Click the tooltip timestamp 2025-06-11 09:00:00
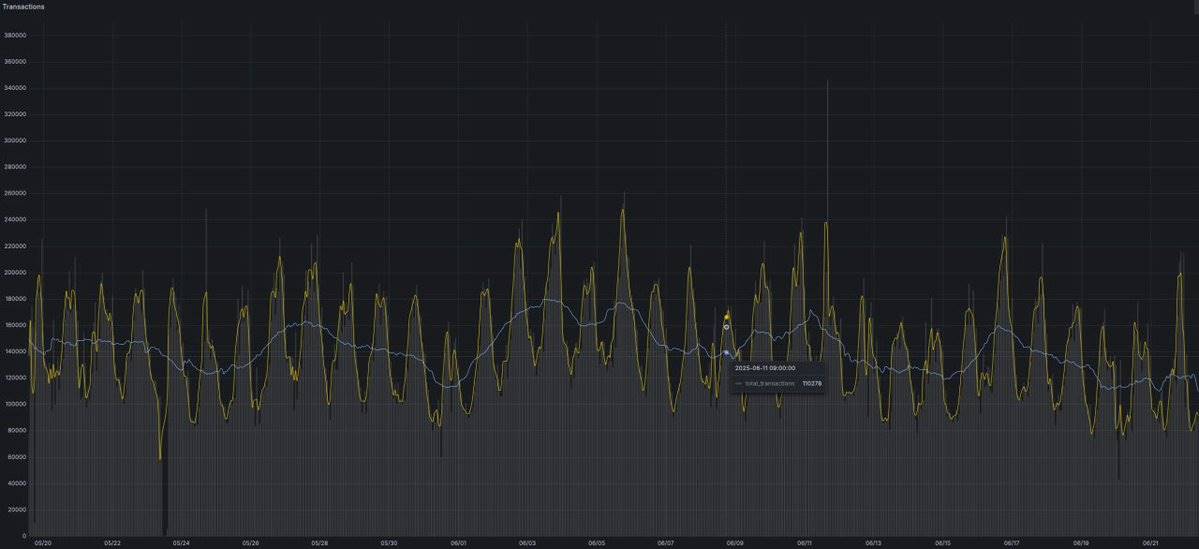1199x549 pixels. tap(764, 368)
